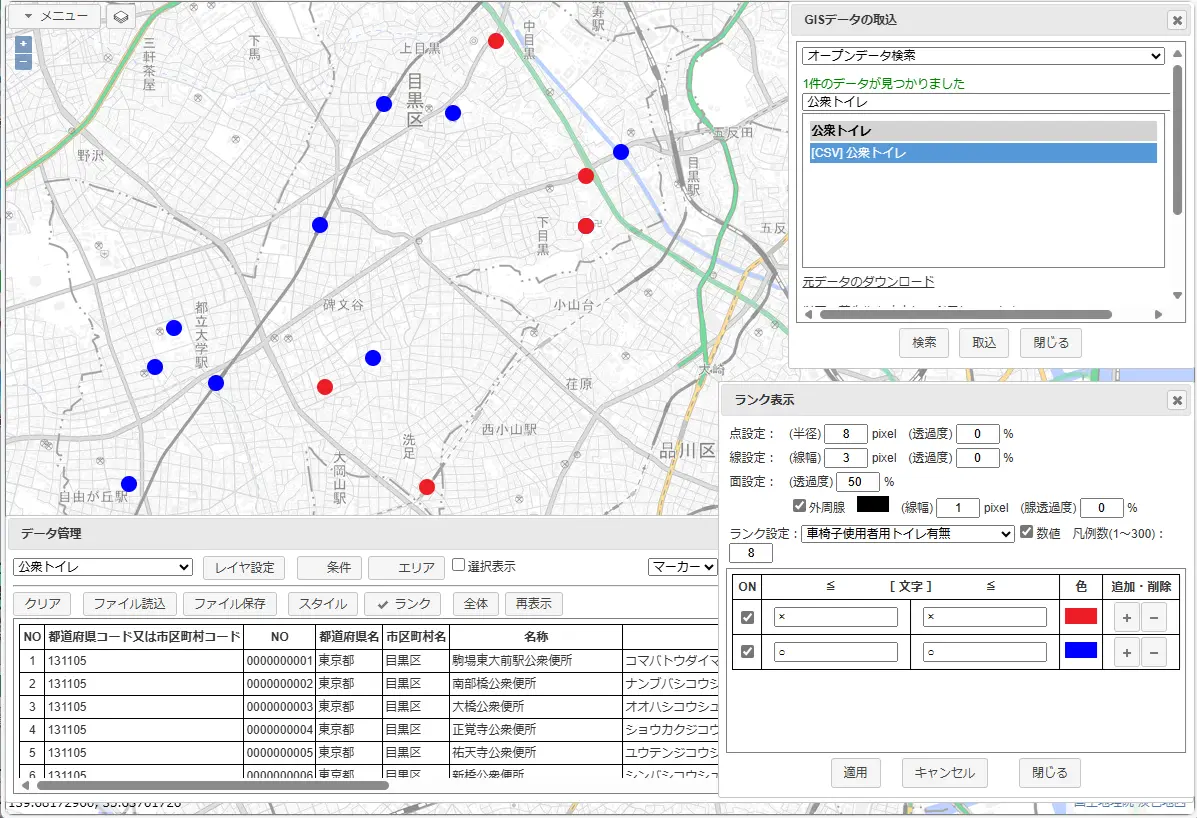Viewport: 1197px width, 818px height.
Task: Close the ランク表示 panel with X icon
Action: pos(1177,400)
